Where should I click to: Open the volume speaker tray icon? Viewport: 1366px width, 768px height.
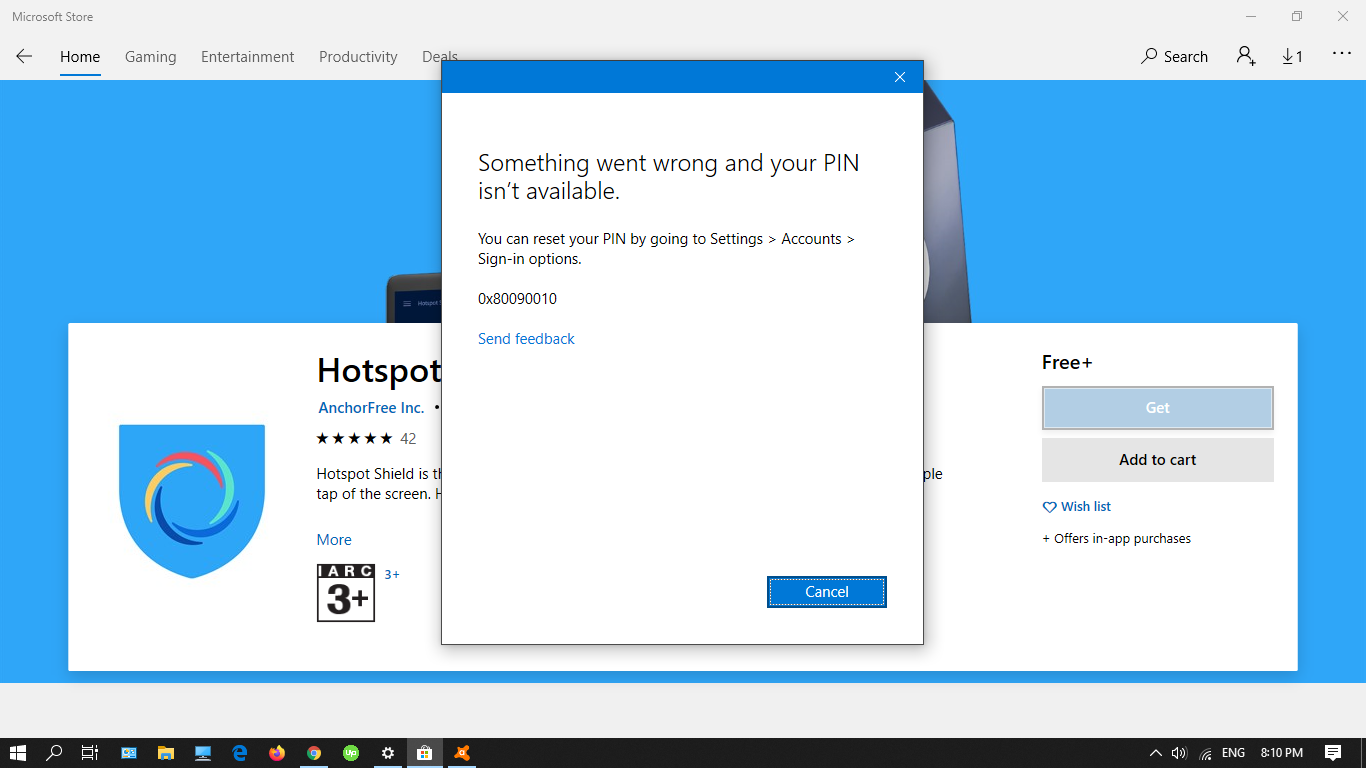(1179, 753)
